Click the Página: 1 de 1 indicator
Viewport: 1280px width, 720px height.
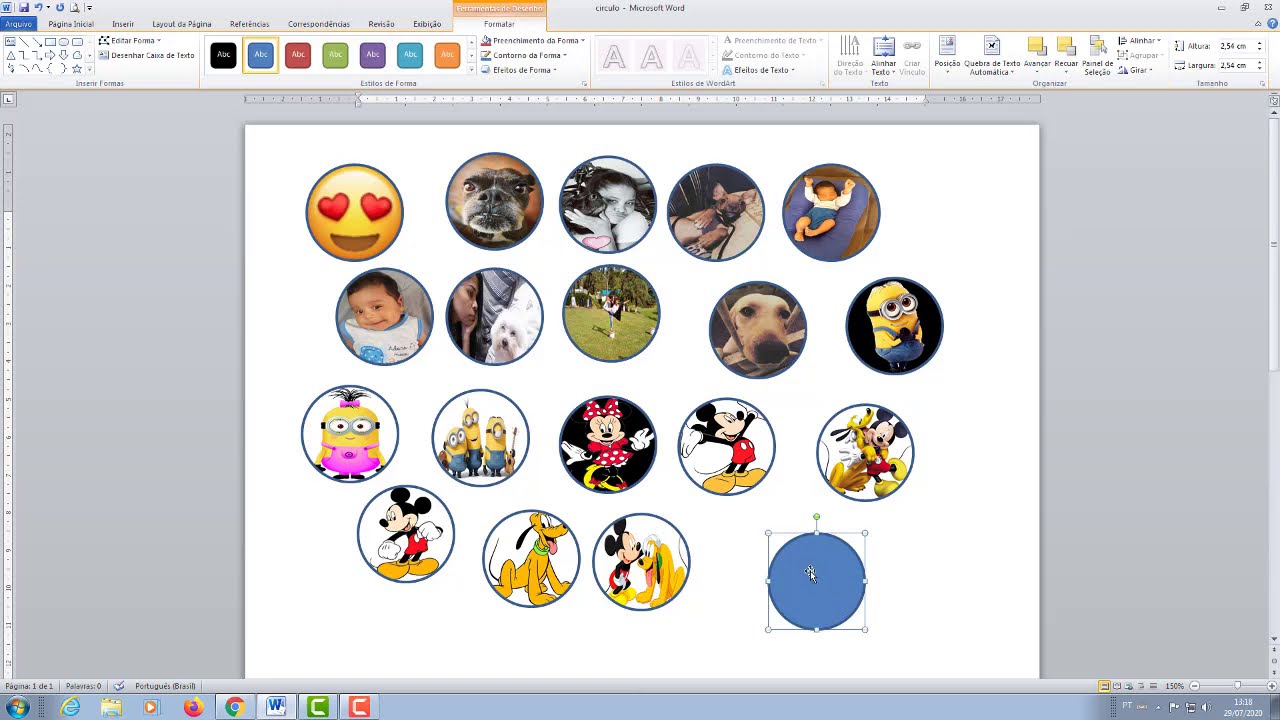29,686
